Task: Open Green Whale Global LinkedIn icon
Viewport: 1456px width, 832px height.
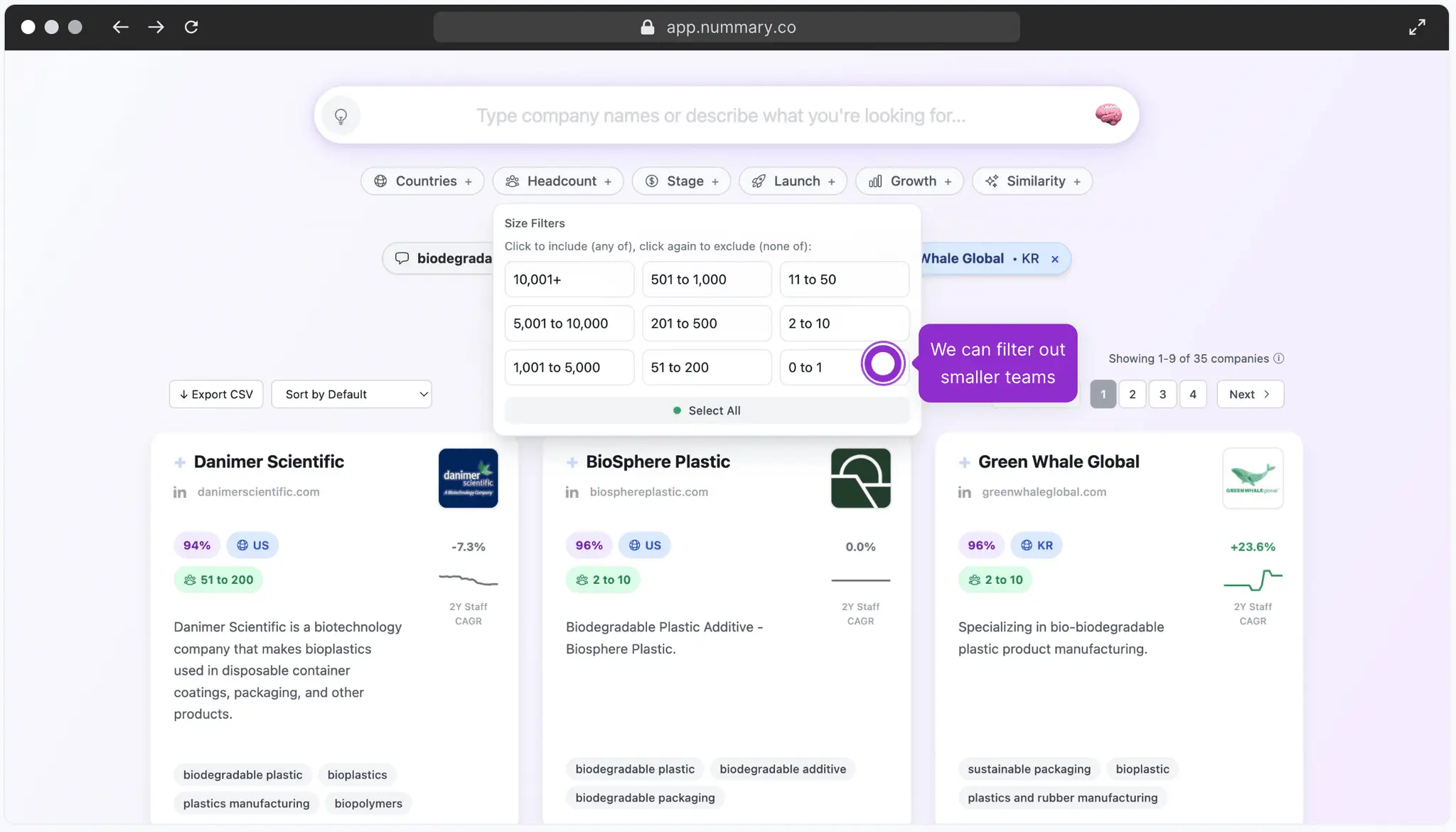Action: 964,492
